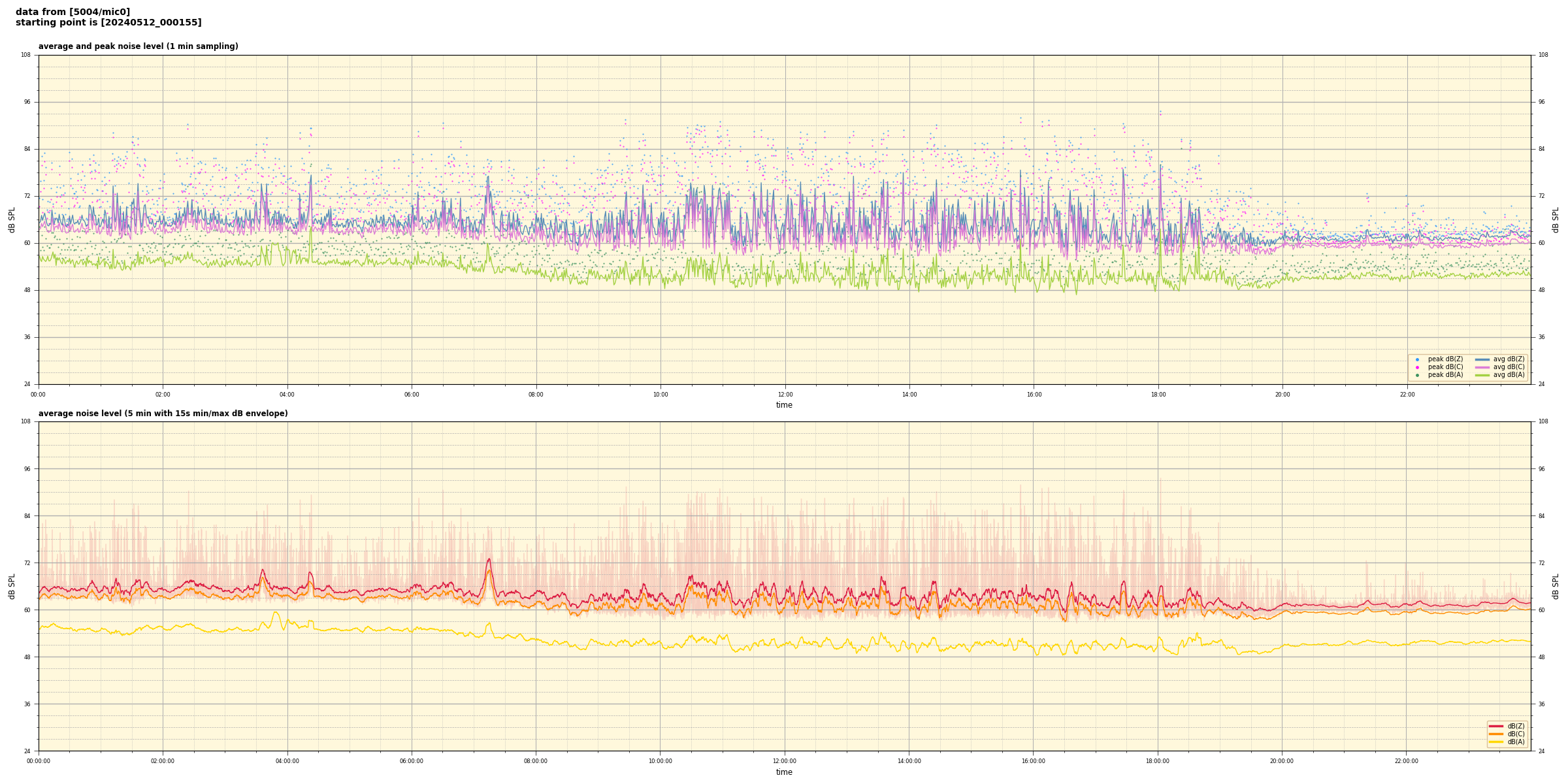Viewport: 1568px width, 784px height.
Task: Click the 18:00:00 tick on bottom chart axis
Action: point(1158,761)
